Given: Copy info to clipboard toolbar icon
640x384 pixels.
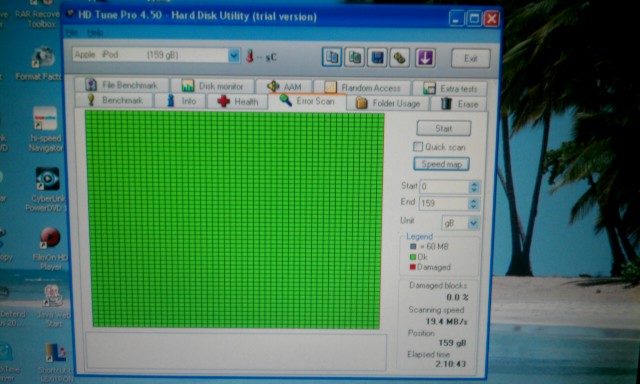Looking at the screenshot, I should (x=332, y=57).
